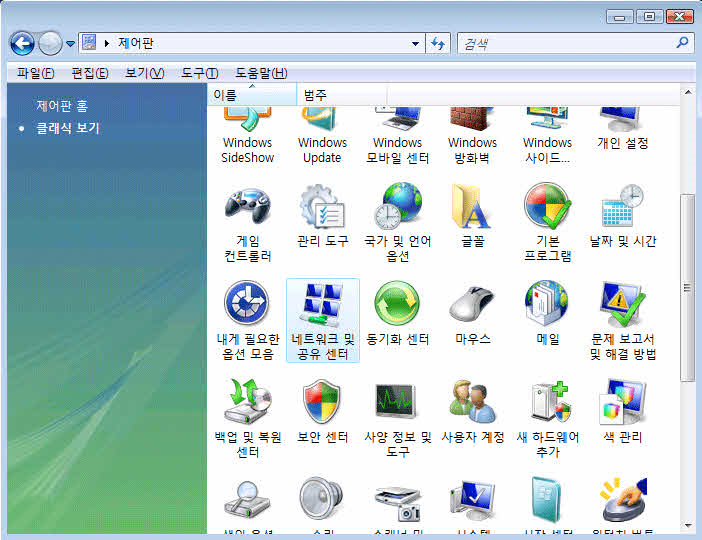Open Windows SideShow item
This screenshot has height=540, width=702.
[248, 137]
